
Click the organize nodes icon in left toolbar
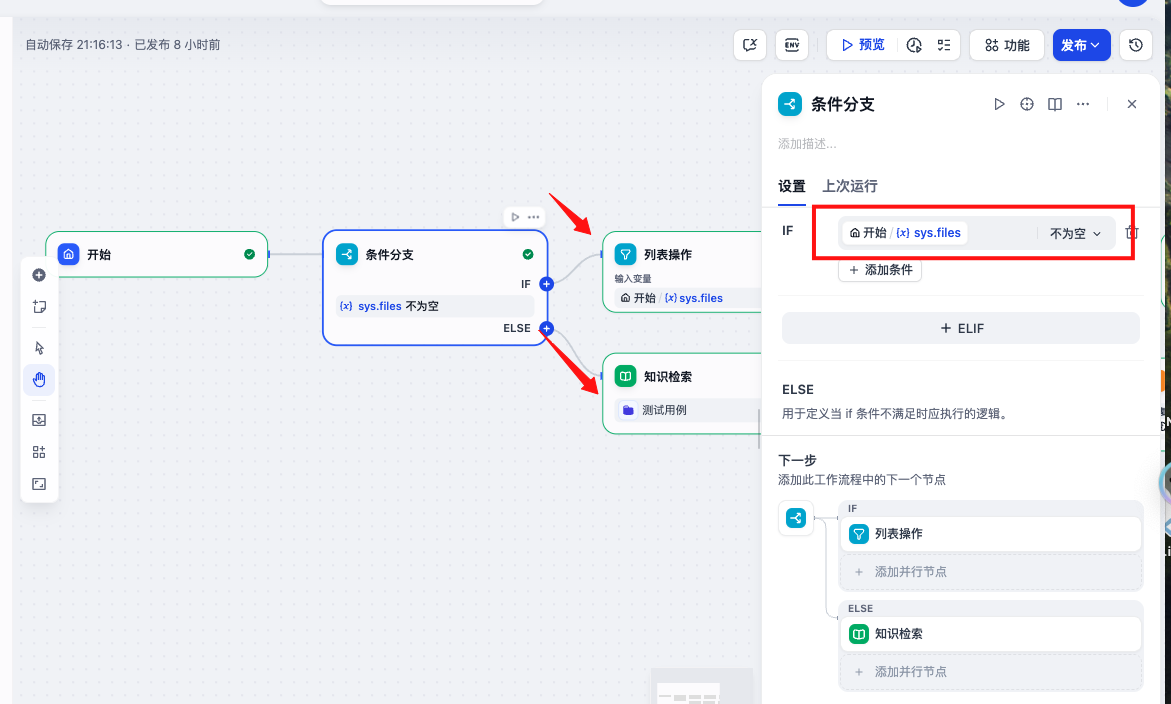(39, 452)
